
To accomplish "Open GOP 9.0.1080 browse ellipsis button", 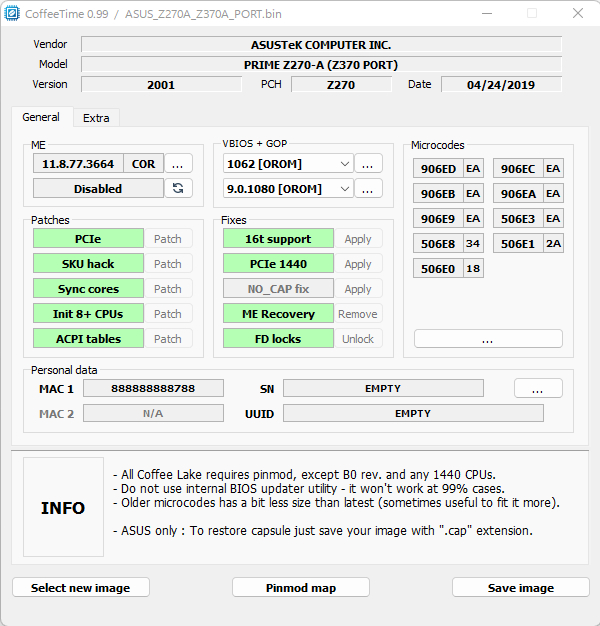I will [368, 188].
